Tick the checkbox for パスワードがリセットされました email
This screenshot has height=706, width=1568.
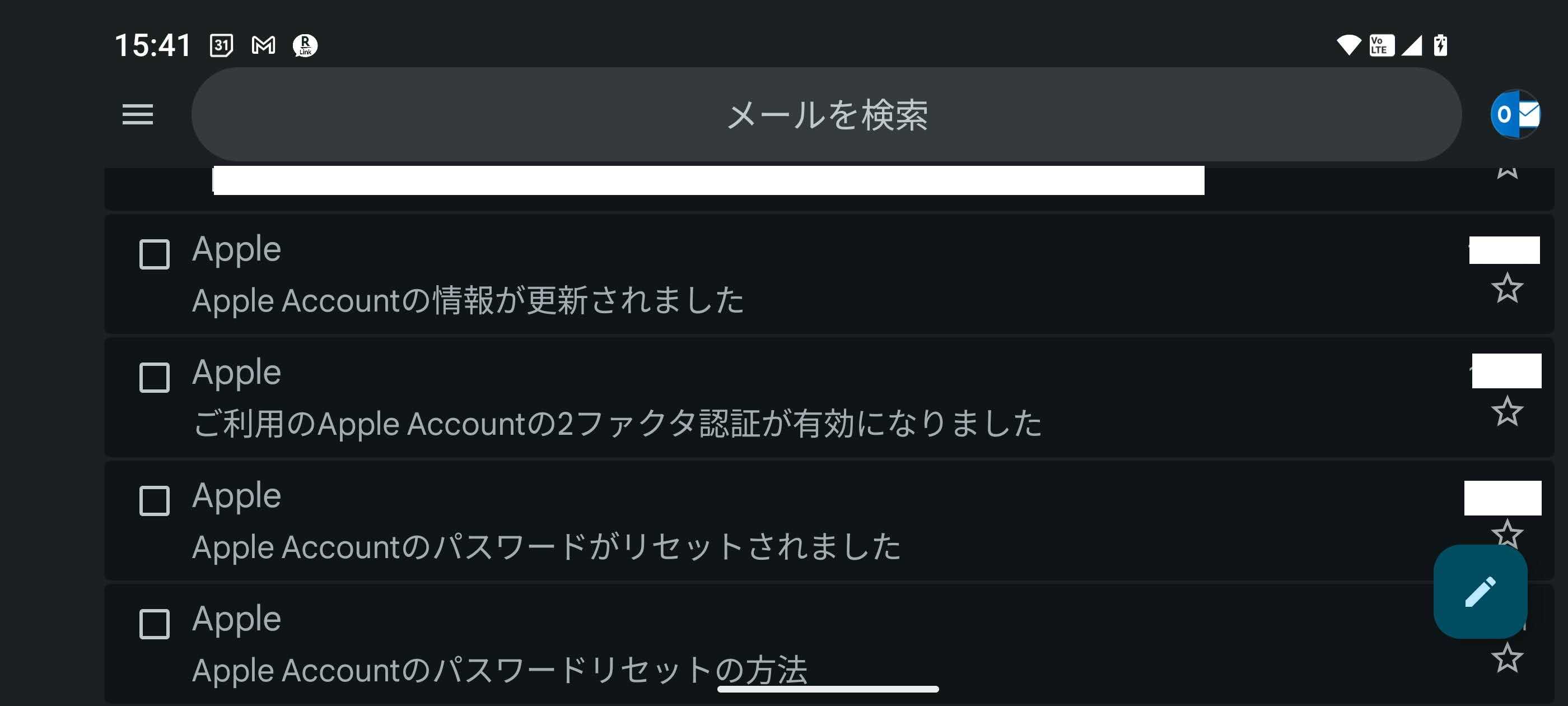click(155, 501)
